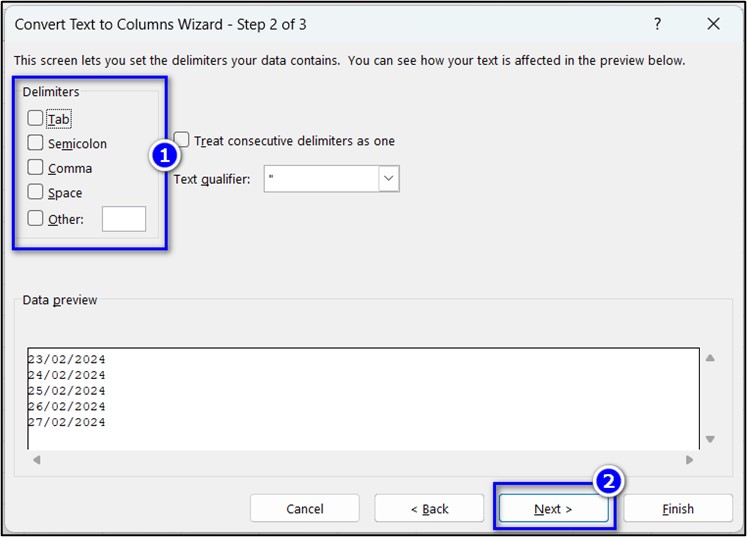Click the Other delimiter text box
The height and width of the screenshot is (537, 747).
coord(124,219)
